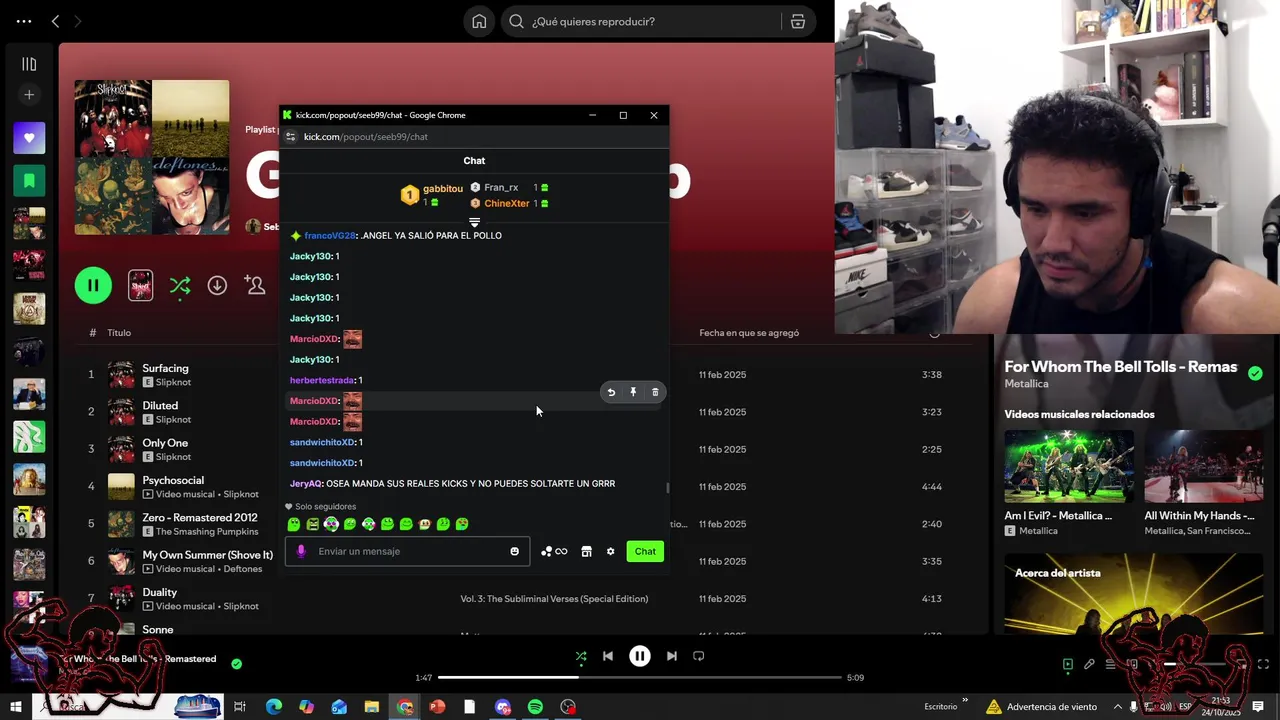Go back in Spotify navigation
The width and height of the screenshot is (1280, 720).
point(55,21)
